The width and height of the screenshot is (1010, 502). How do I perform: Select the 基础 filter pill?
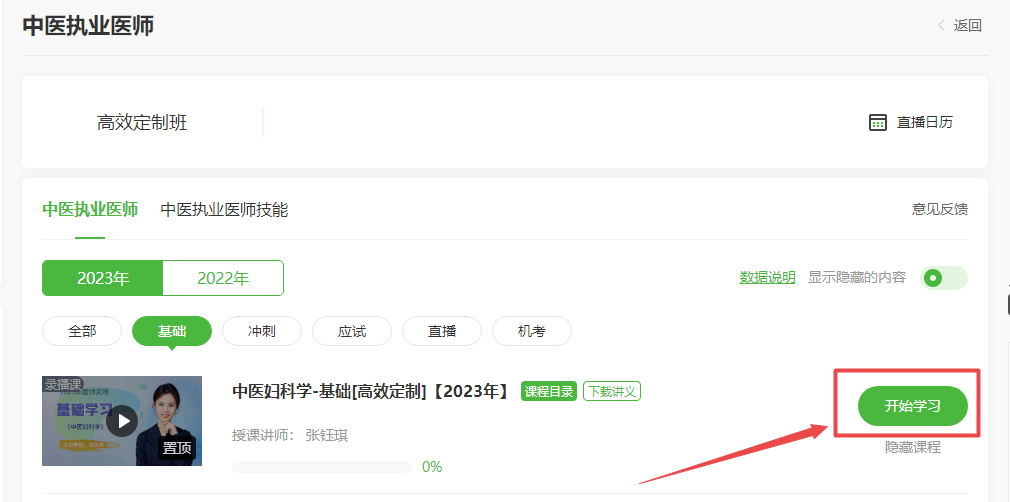tap(172, 331)
